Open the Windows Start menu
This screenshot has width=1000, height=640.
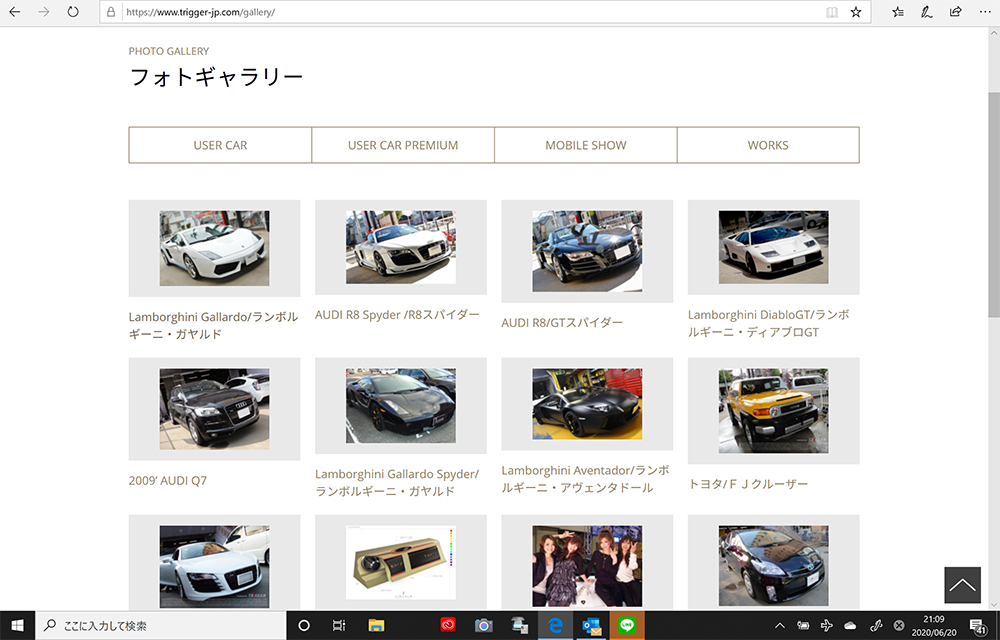[x=17, y=625]
